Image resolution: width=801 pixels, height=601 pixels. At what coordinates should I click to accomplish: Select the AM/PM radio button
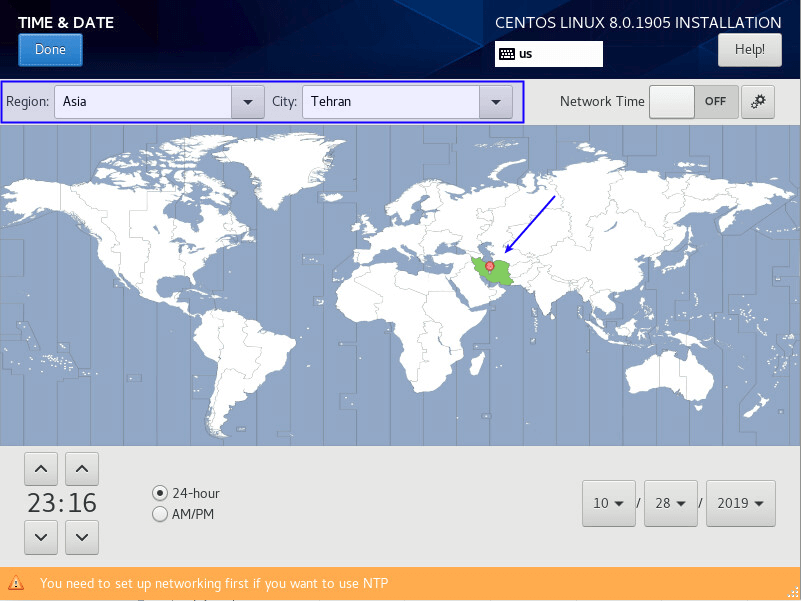point(160,514)
